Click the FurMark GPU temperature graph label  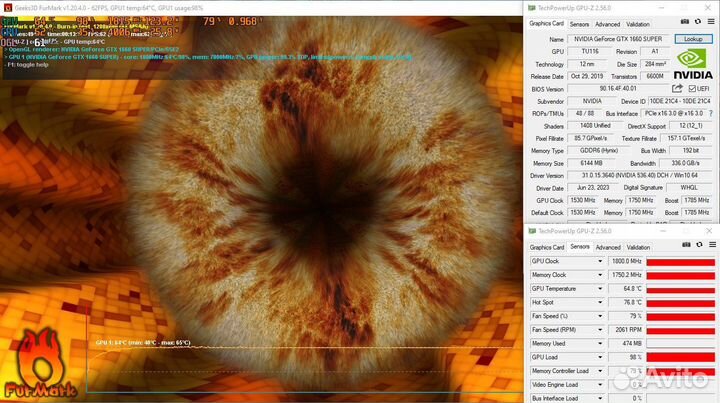point(143,343)
